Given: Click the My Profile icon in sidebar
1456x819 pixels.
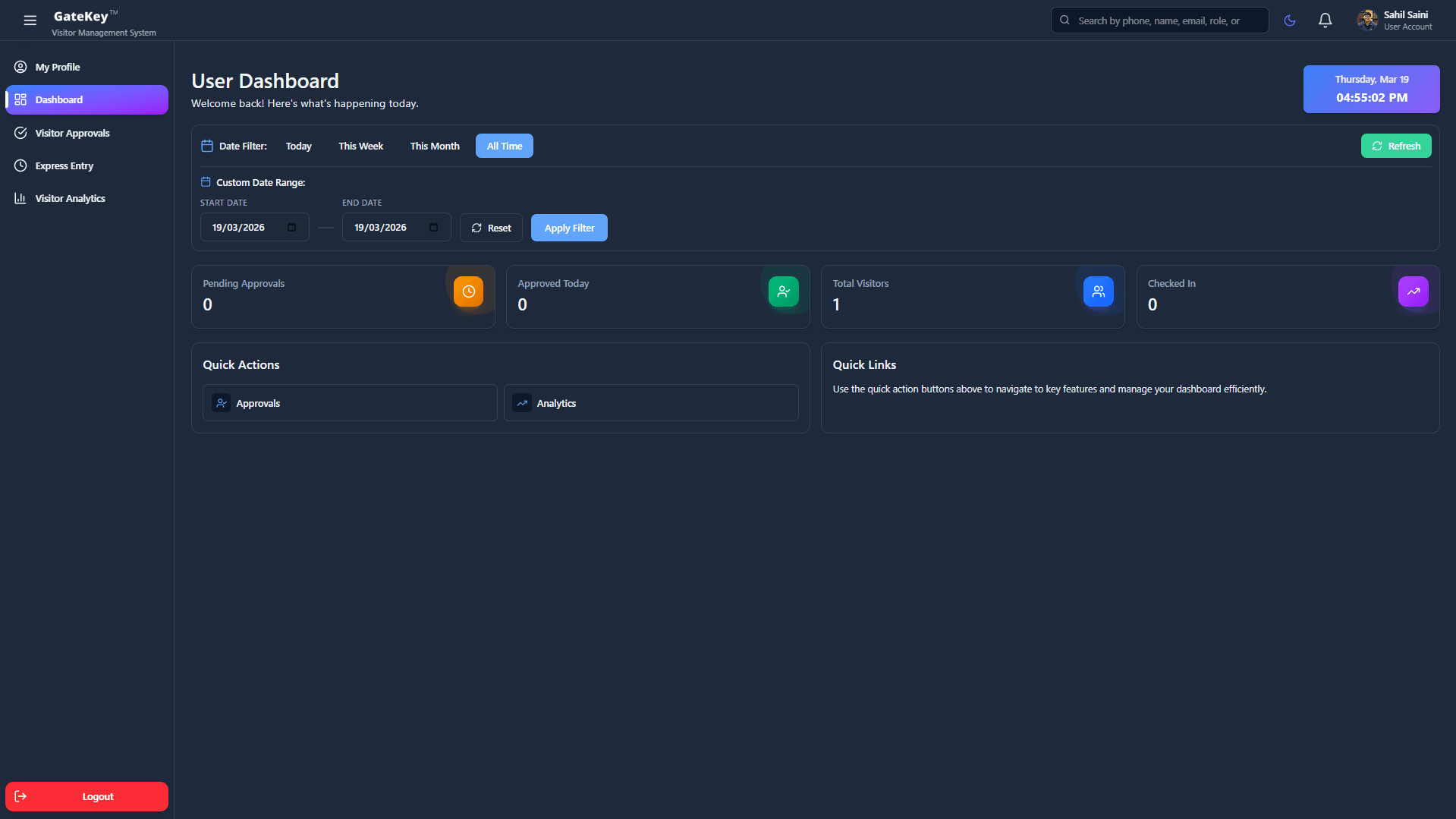Looking at the screenshot, I should pyautogui.click(x=21, y=67).
